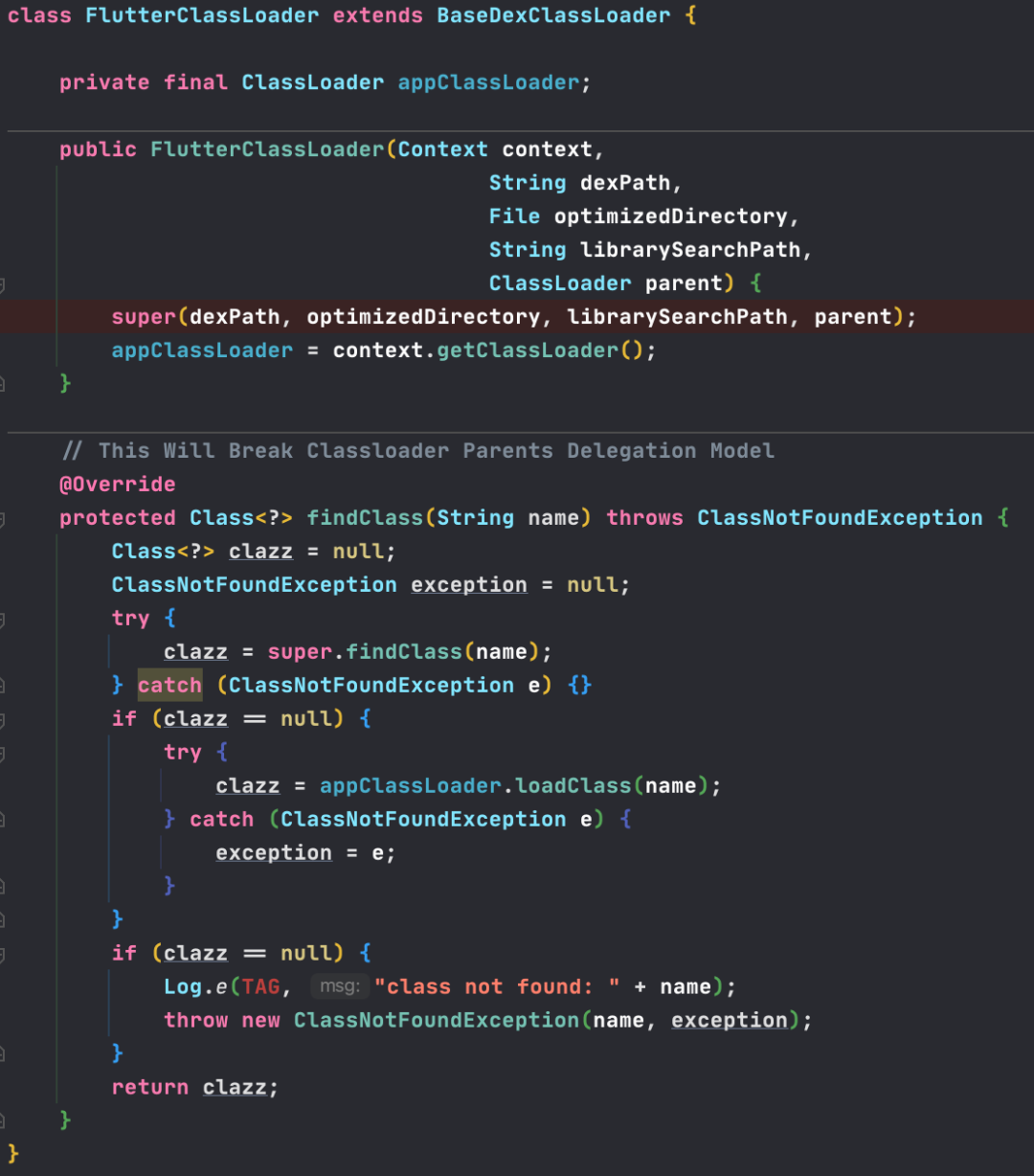The height and width of the screenshot is (1176, 1034).
Task: Click the @Override annotation
Action: (x=117, y=486)
